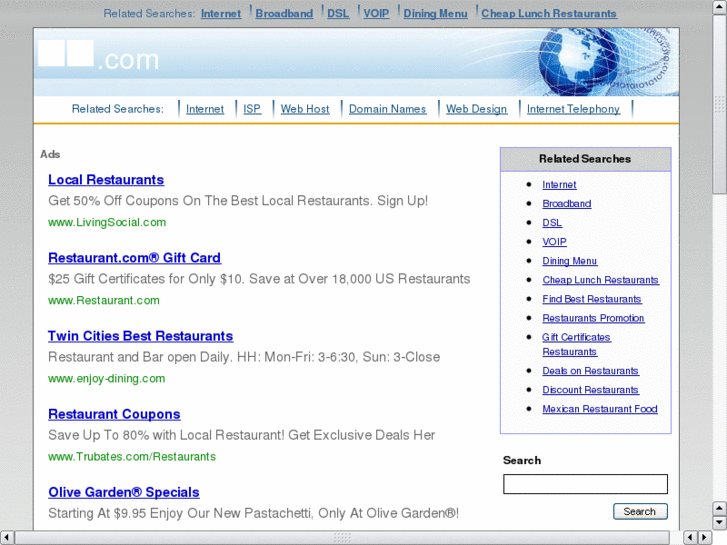Click the horizontal scrollbar thumb
Screen dimensions: 727x545
pyautogui.click(x=342, y=538)
